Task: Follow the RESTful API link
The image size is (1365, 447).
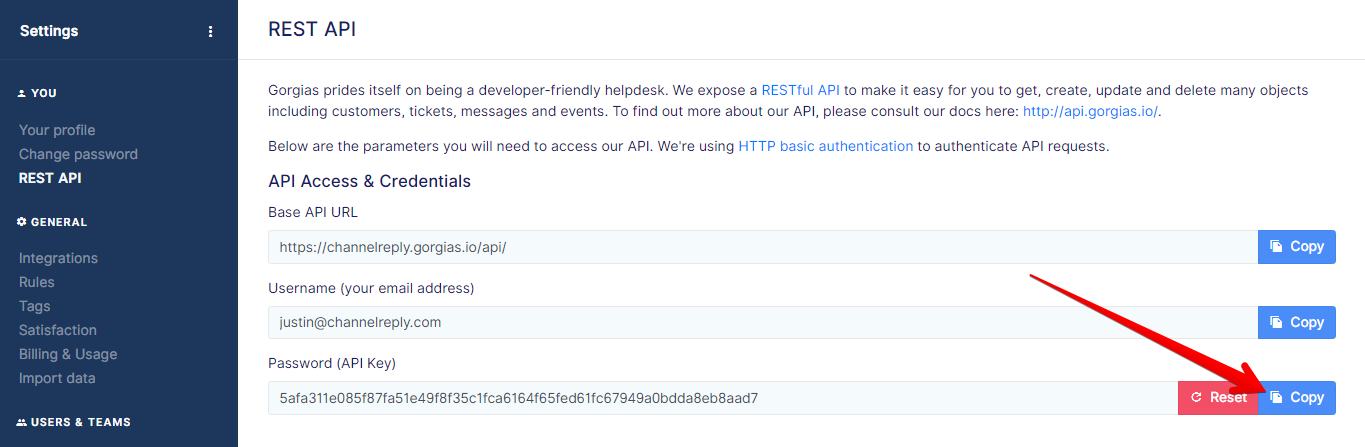Action: [801, 90]
